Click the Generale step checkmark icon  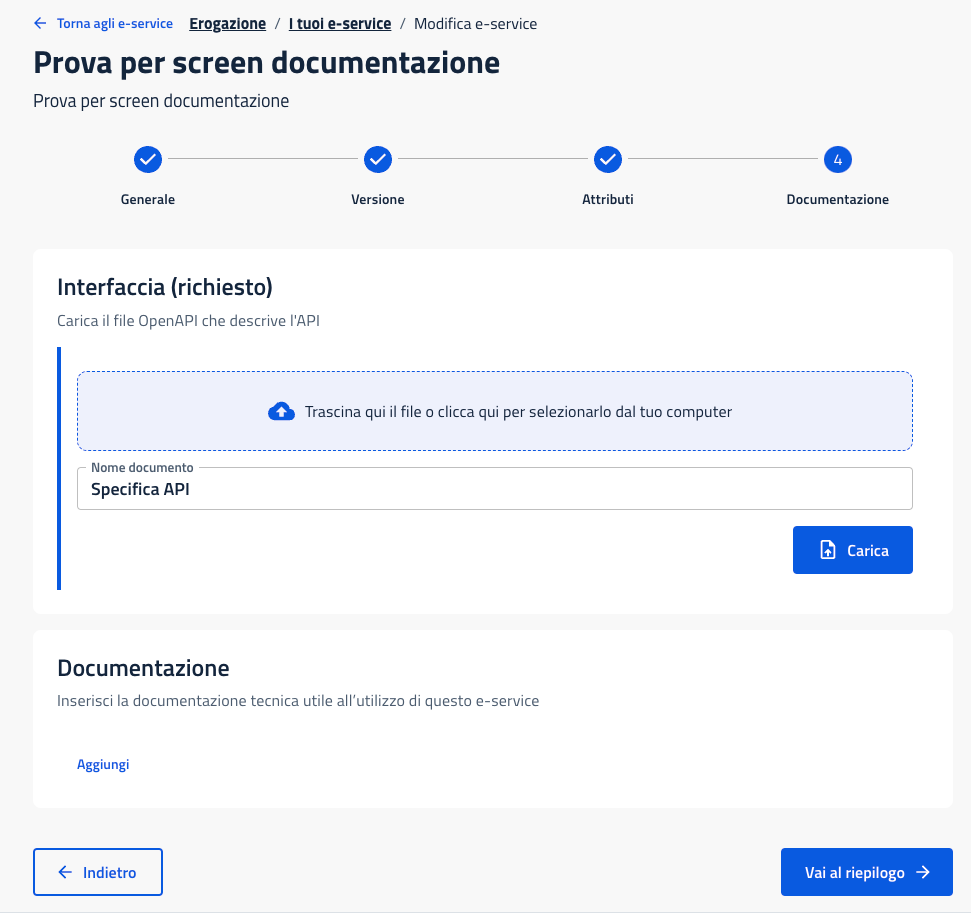[x=148, y=159]
